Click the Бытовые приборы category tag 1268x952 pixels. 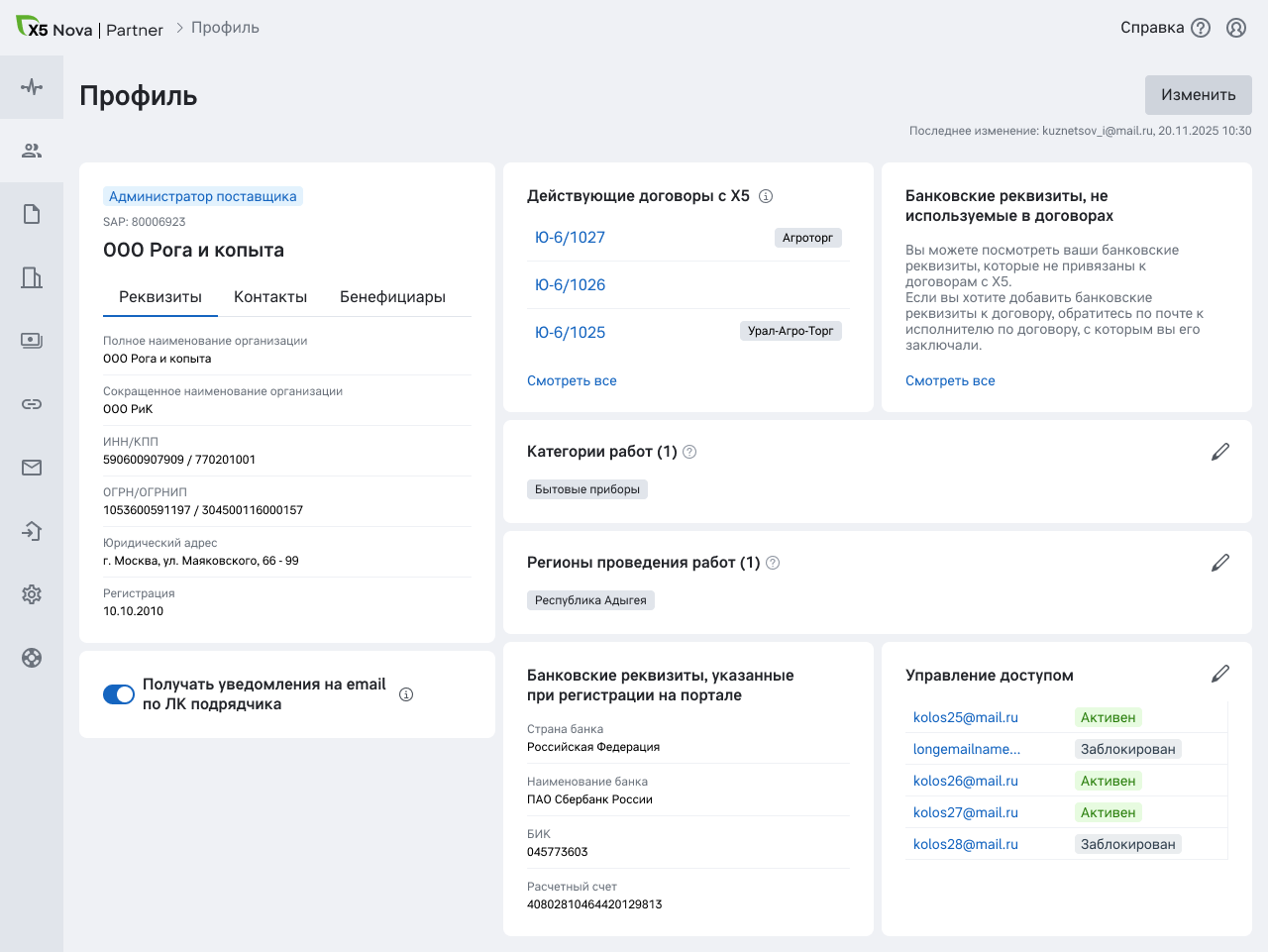587,489
